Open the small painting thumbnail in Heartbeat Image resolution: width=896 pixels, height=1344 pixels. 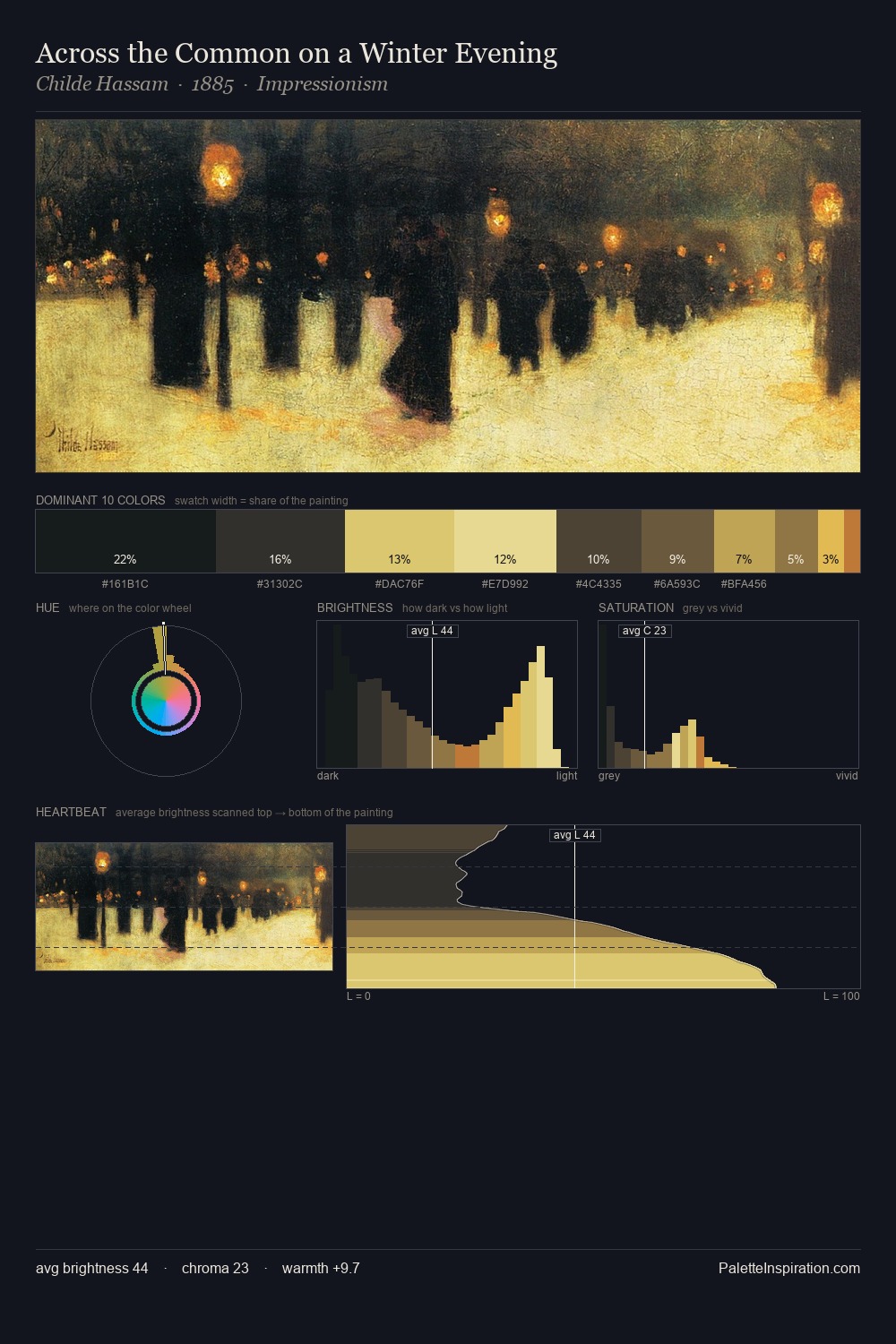coord(184,906)
